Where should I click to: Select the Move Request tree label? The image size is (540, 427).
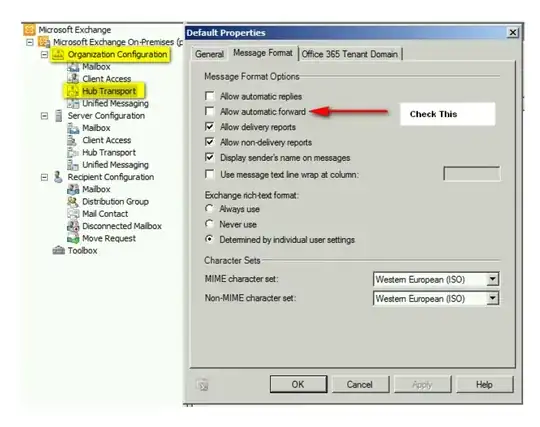click(x=109, y=239)
